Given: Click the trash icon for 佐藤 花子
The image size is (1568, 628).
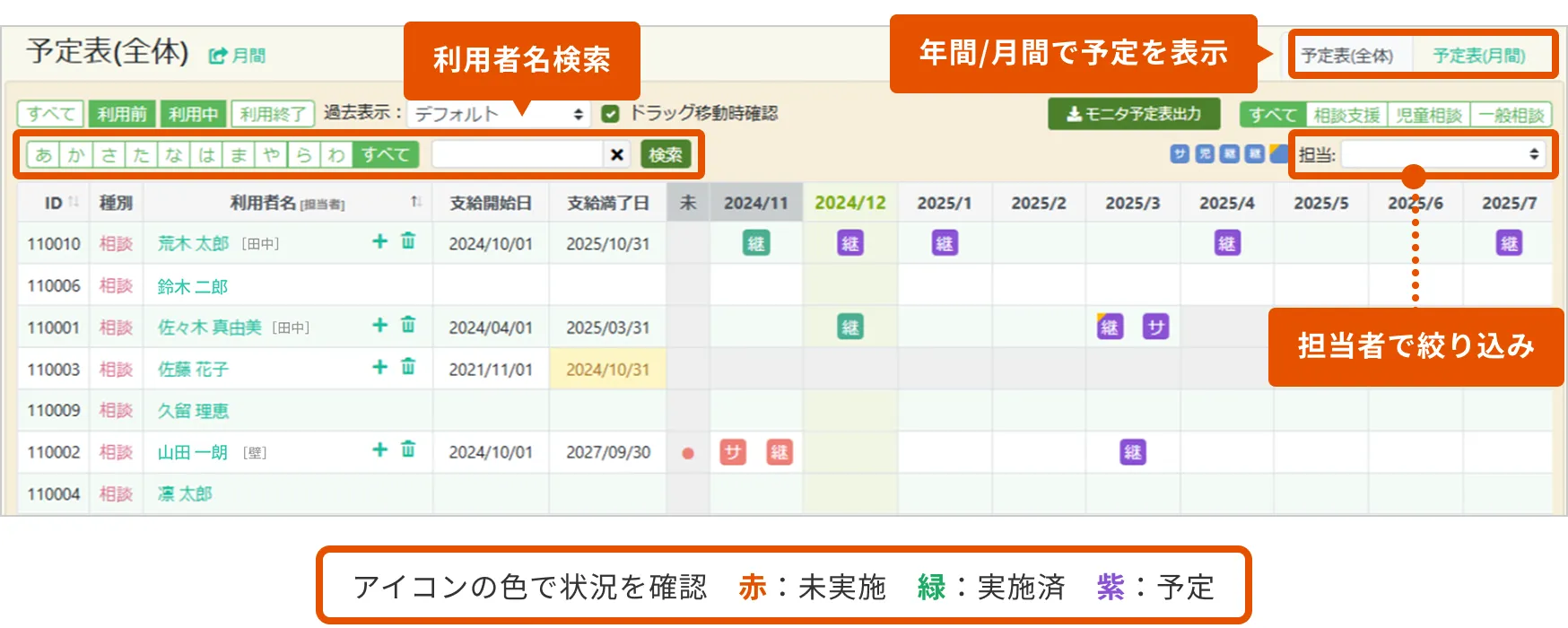Looking at the screenshot, I should coord(408,367).
